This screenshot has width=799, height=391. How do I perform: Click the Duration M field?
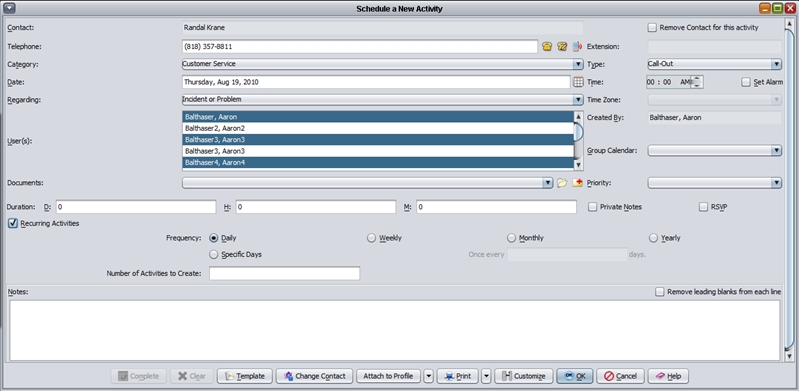click(x=496, y=207)
